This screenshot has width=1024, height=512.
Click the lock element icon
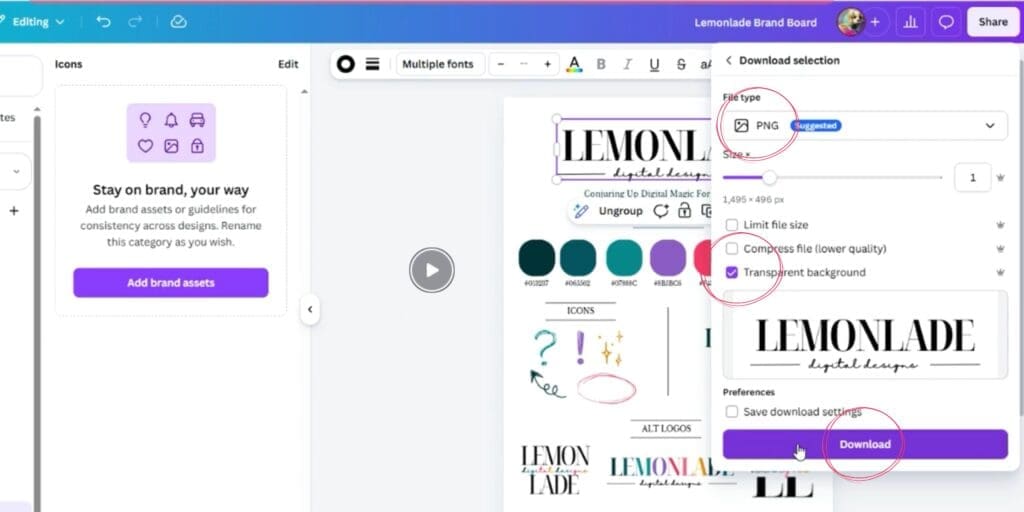click(684, 210)
